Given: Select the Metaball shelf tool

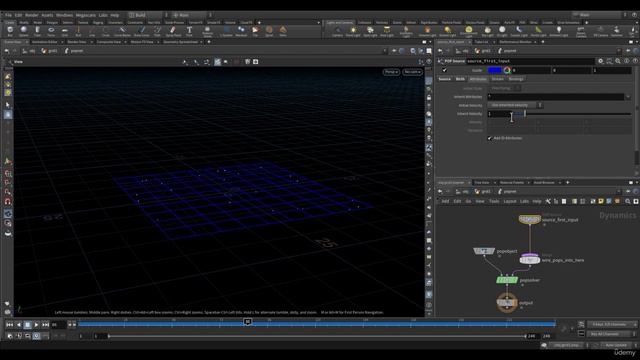Looking at the screenshot, I should tap(241, 31).
